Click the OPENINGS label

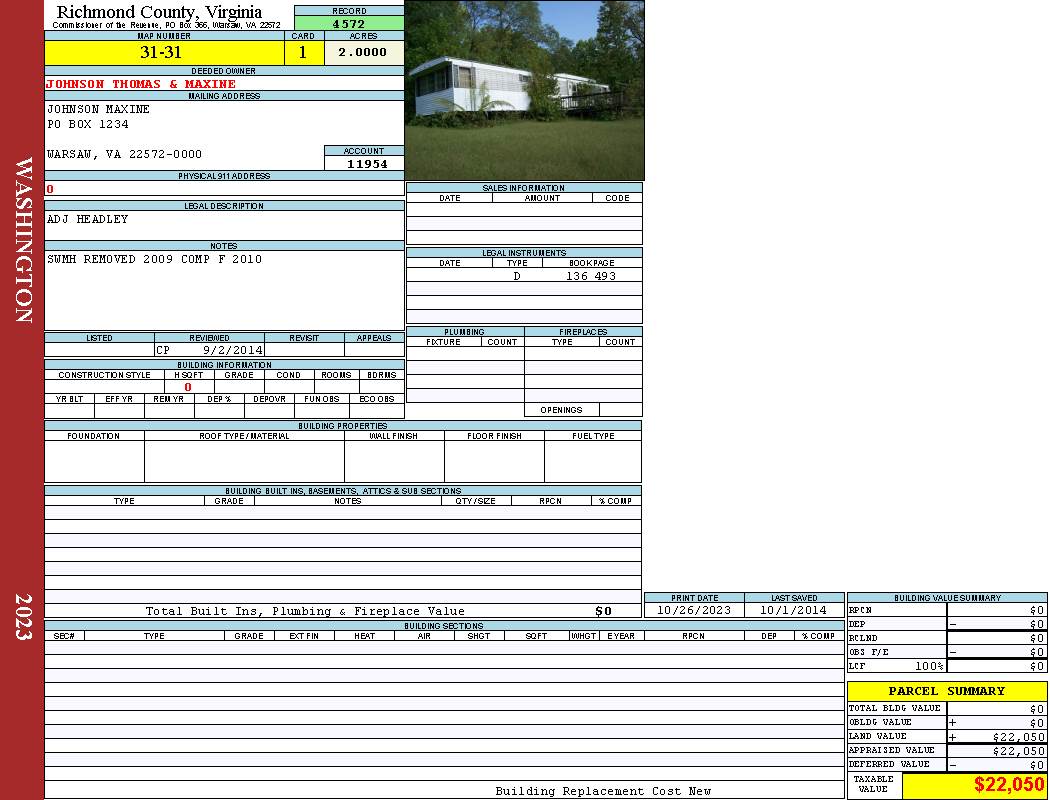561,410
